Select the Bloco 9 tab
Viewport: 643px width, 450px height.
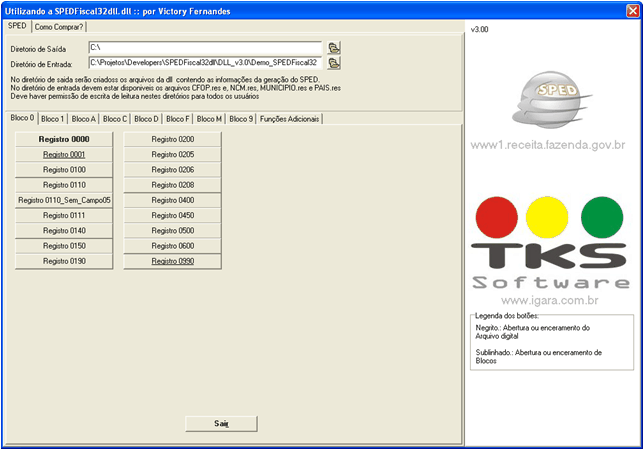(241, 119)
